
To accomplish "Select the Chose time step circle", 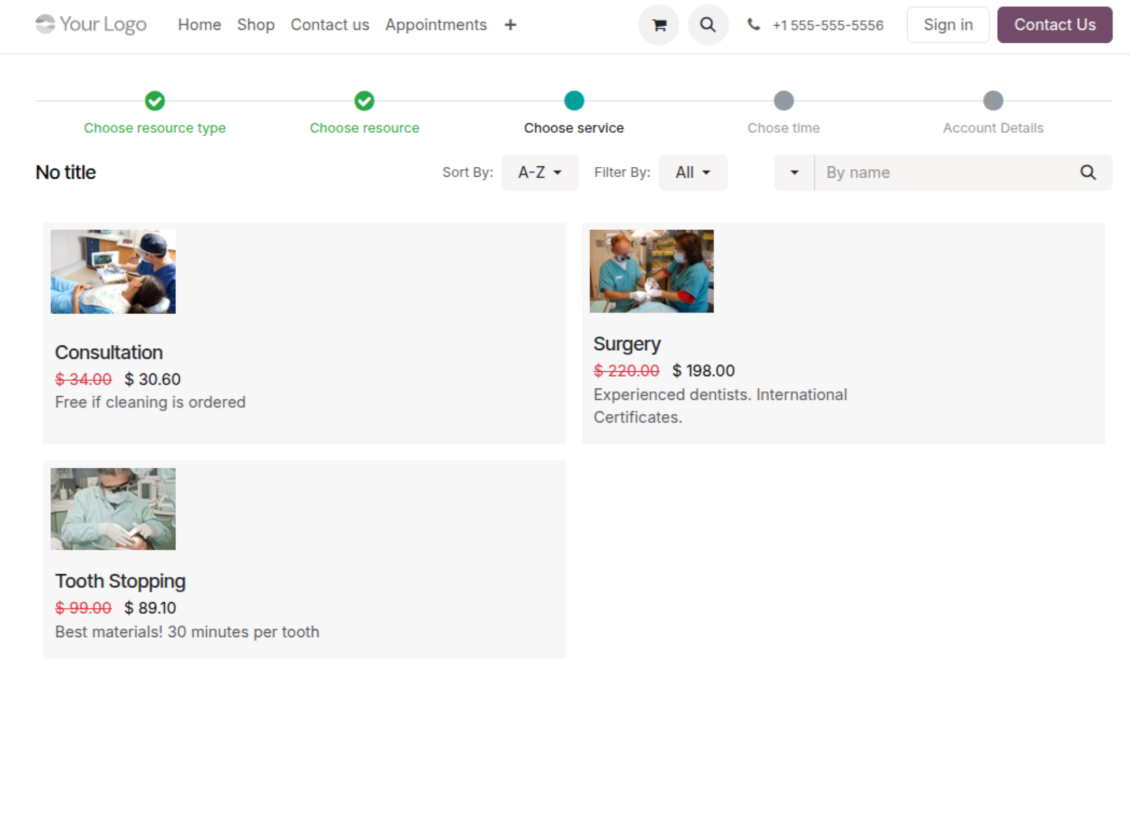I will (x=784, y=101).
